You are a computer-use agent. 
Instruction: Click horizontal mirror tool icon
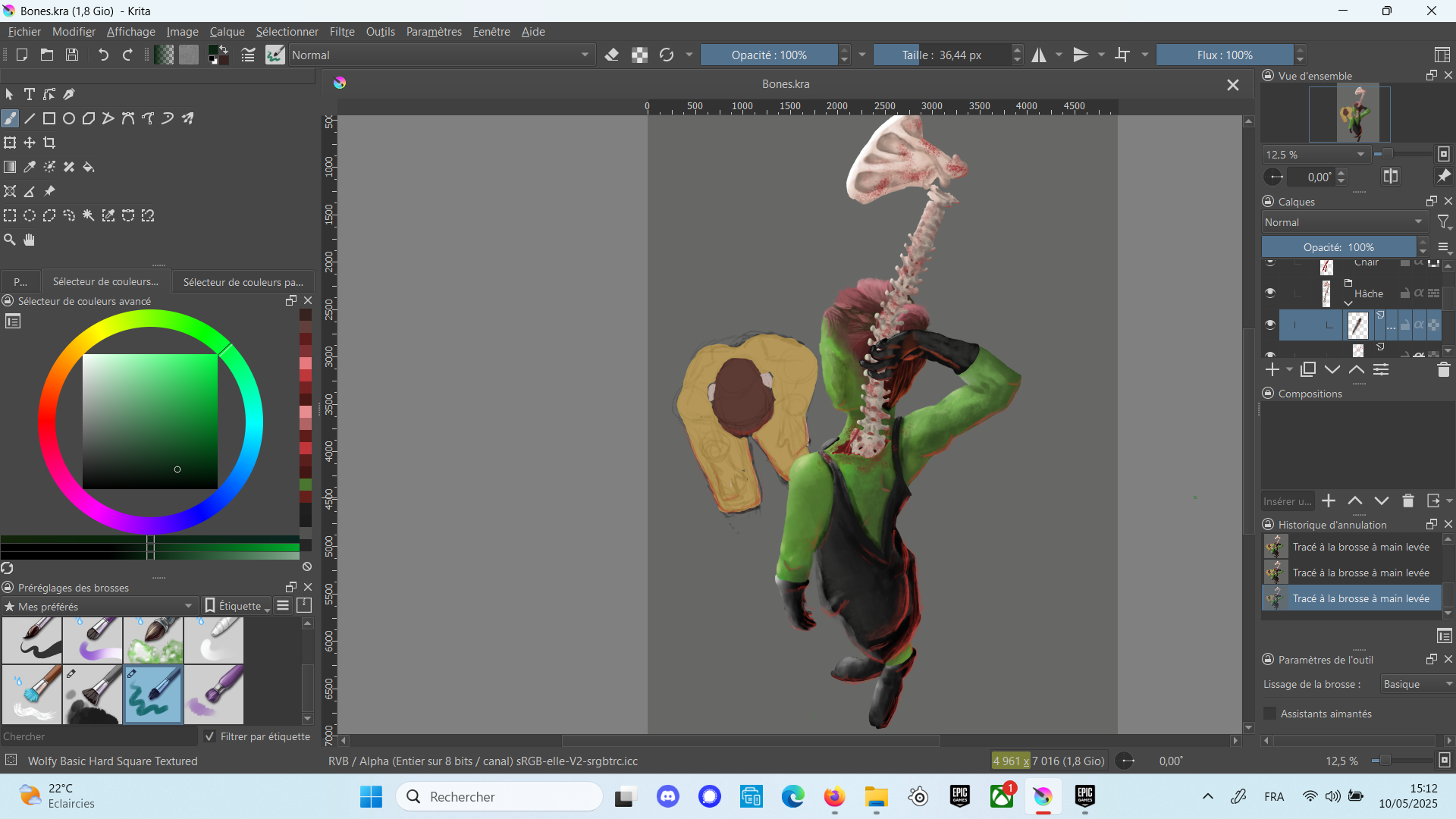coord(1039,55)
